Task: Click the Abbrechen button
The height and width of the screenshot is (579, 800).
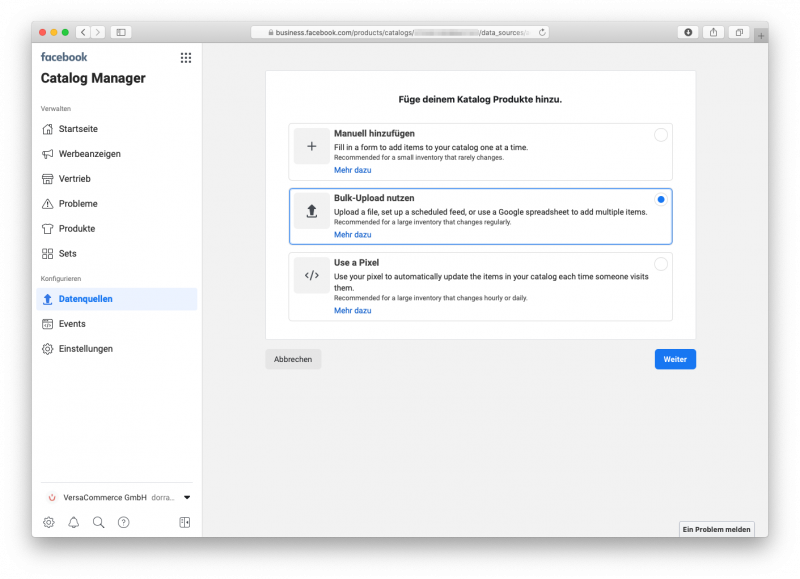Action: pyautogui.click(x=293, y=359)
